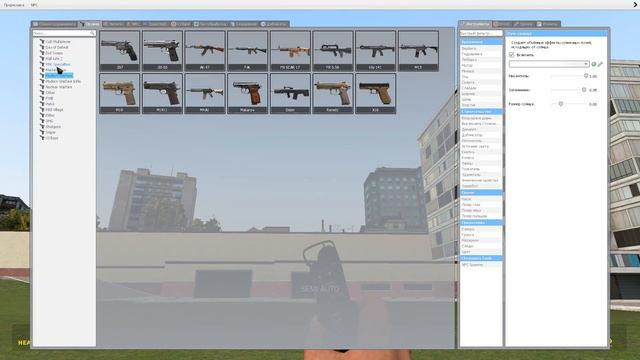
Task: Select the Кнопка tool
Action: click(481, 152)
